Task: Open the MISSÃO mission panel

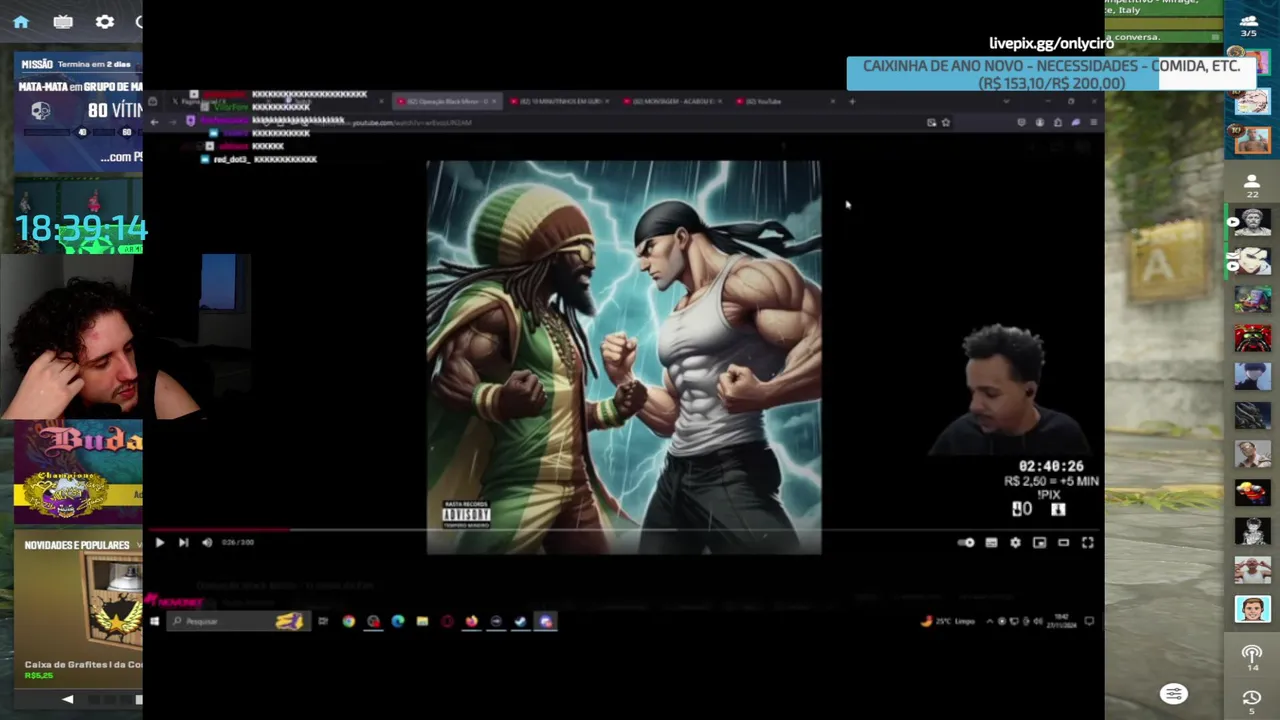Action: coord(78,112)
